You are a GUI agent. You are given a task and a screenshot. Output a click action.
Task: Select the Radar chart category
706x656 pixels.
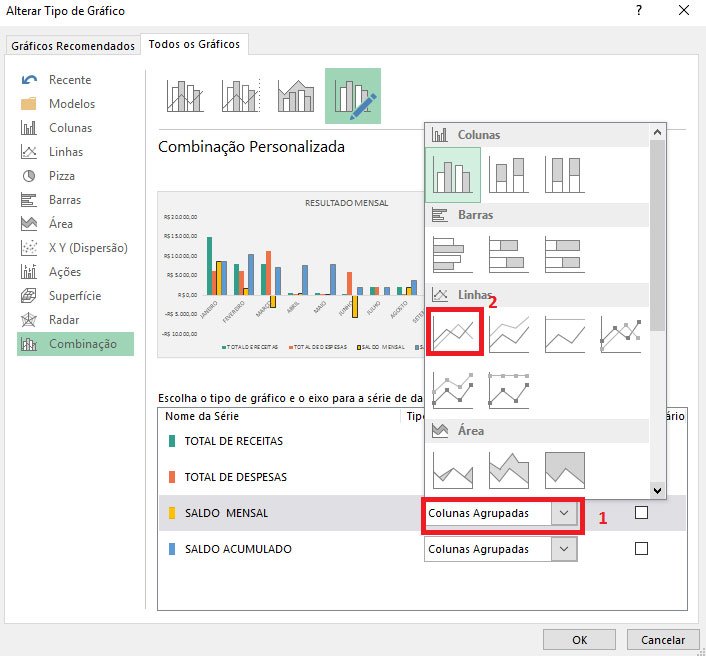(x=65, y=320)
